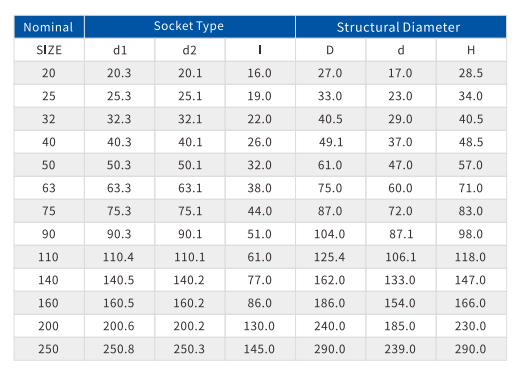Select the 140.5 value cell

pos(119,280)
